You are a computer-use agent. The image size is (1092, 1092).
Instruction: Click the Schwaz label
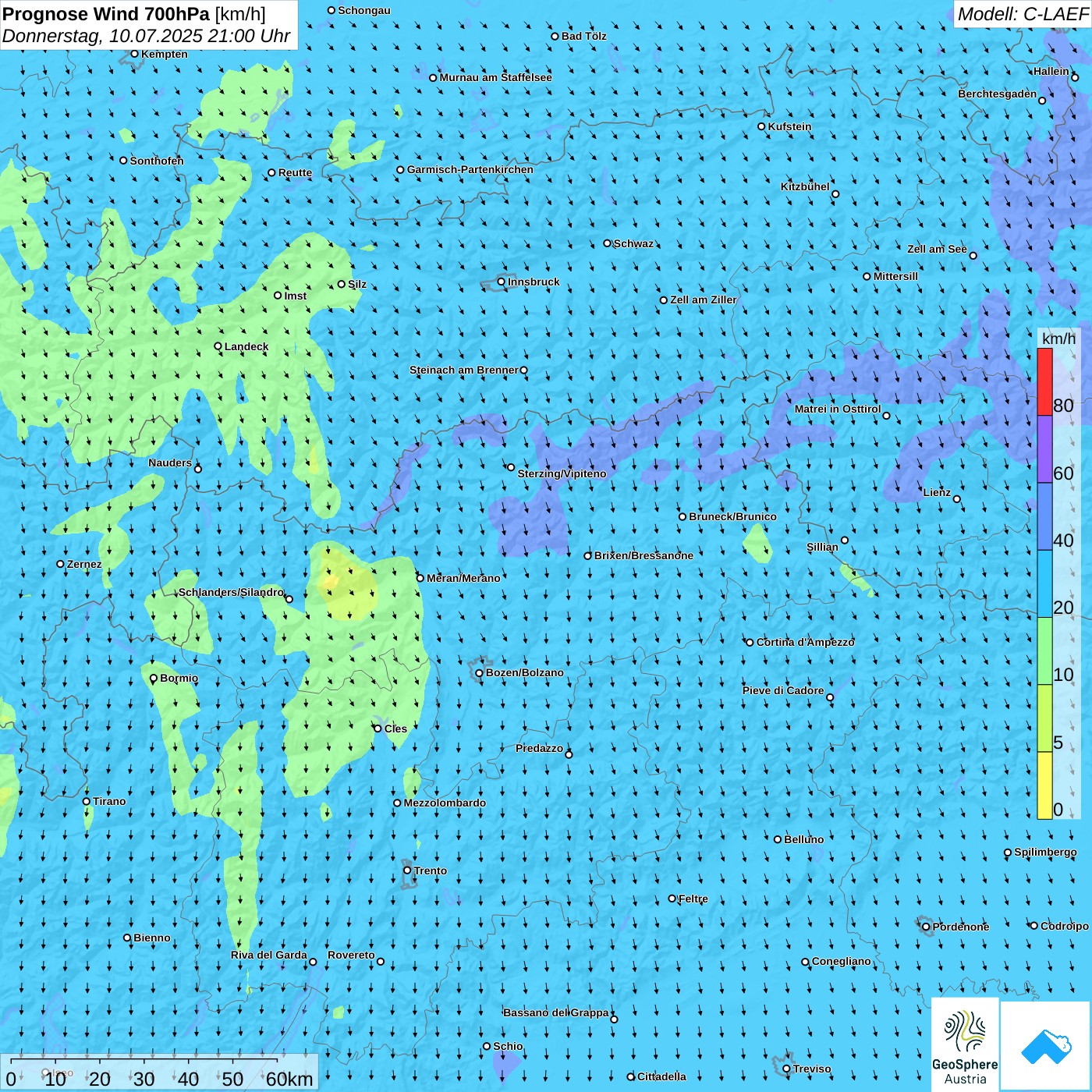click(633, 243)
